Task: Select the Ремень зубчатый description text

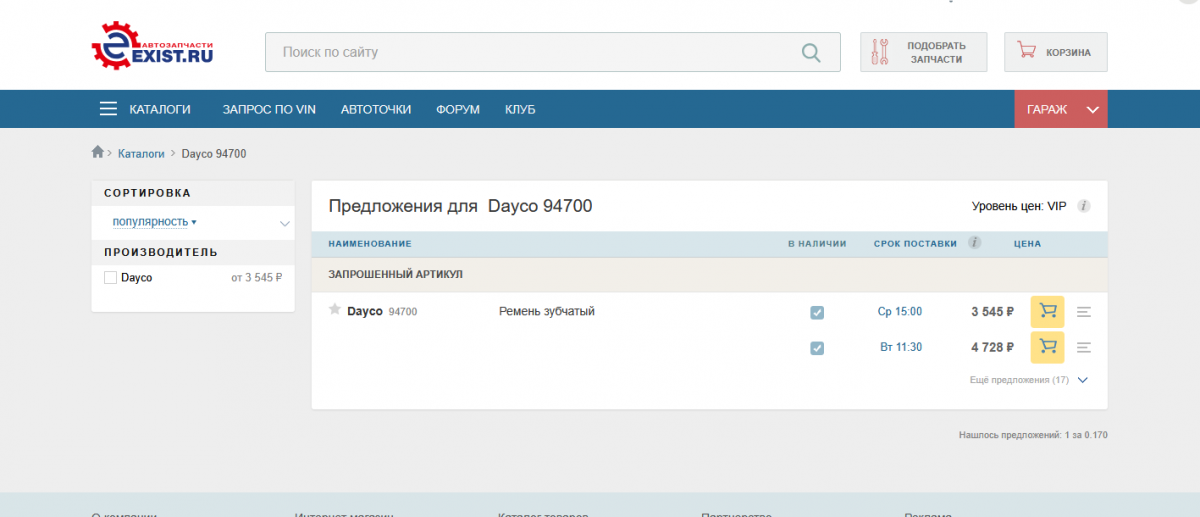Action: (x=547, y=311)
